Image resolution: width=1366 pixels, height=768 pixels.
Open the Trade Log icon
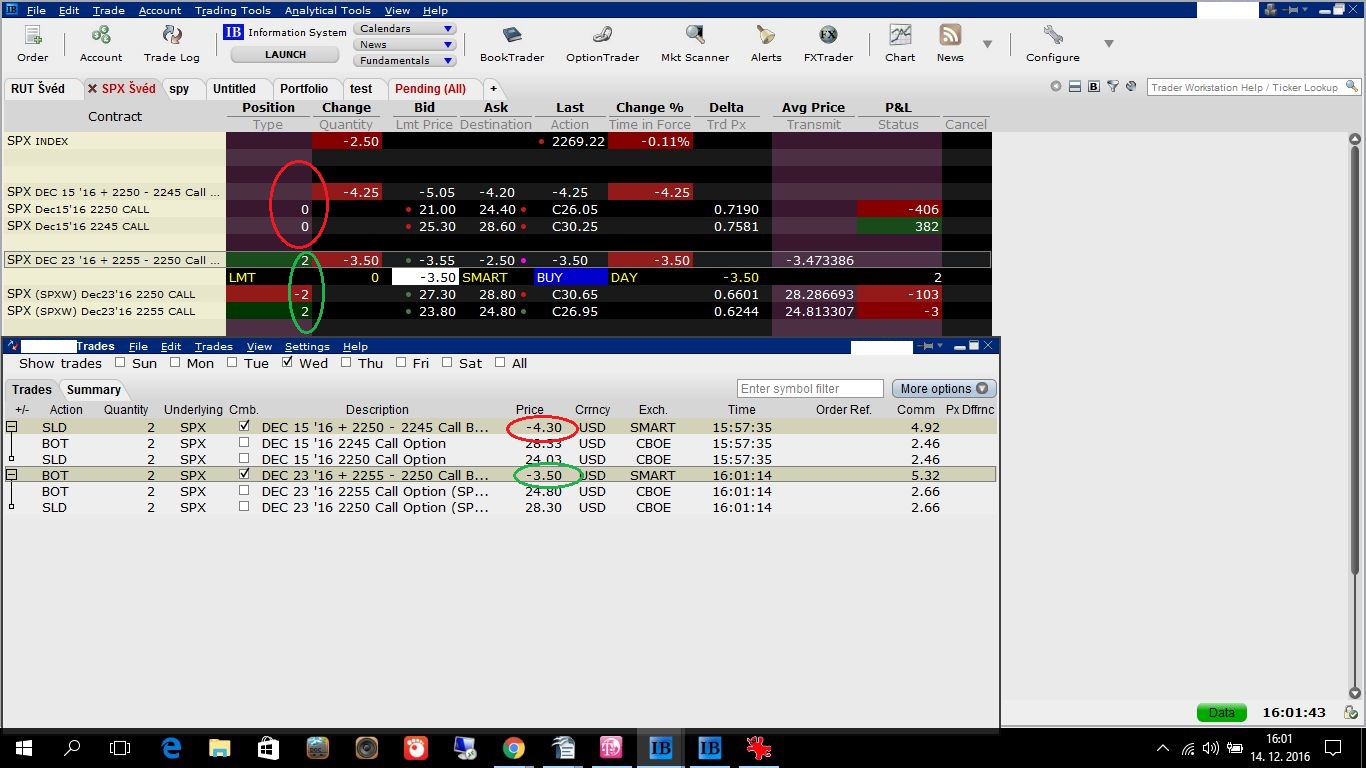coord(171,43)
